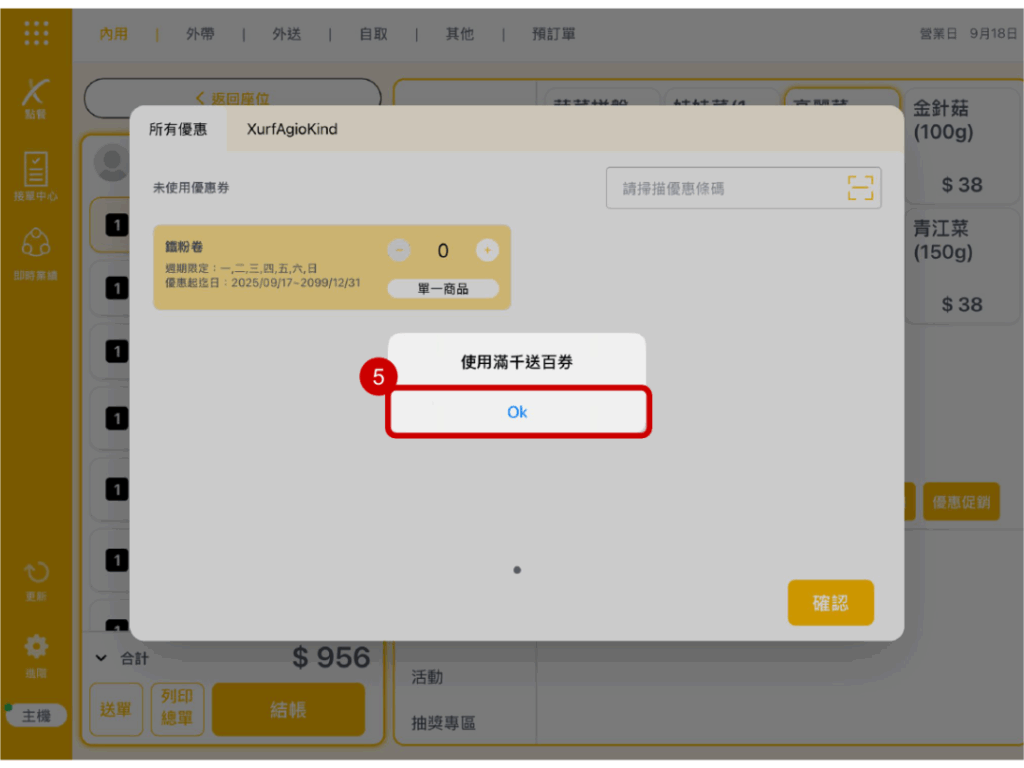Switch to the XurfAgioKind tab
The width and height of the screenshot is (1024, 768).
292,129
